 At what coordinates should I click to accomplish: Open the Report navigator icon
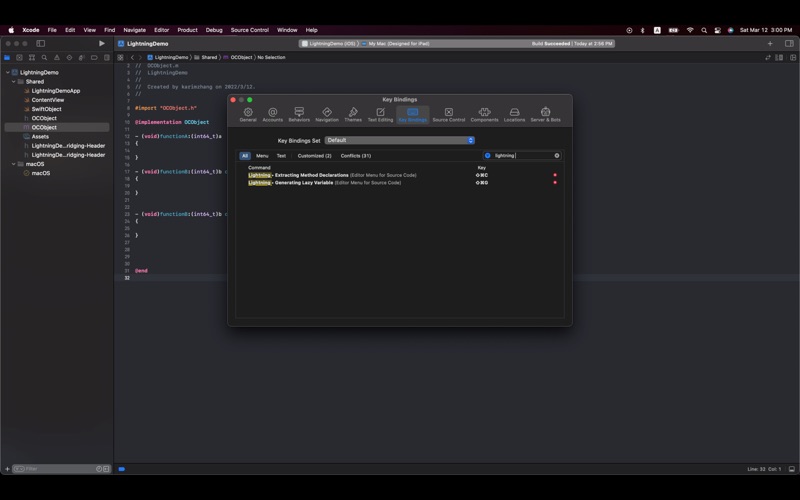(x=107, y=58)
